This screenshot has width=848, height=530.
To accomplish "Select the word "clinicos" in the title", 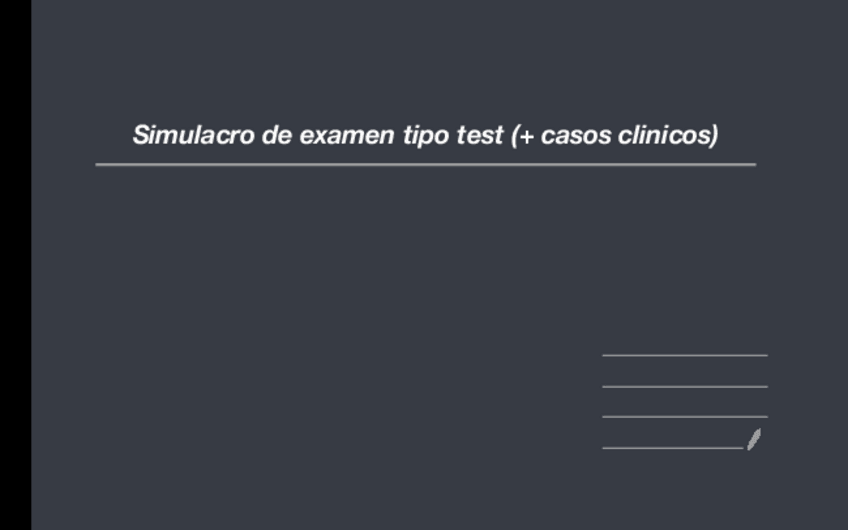I will [662, 135].
